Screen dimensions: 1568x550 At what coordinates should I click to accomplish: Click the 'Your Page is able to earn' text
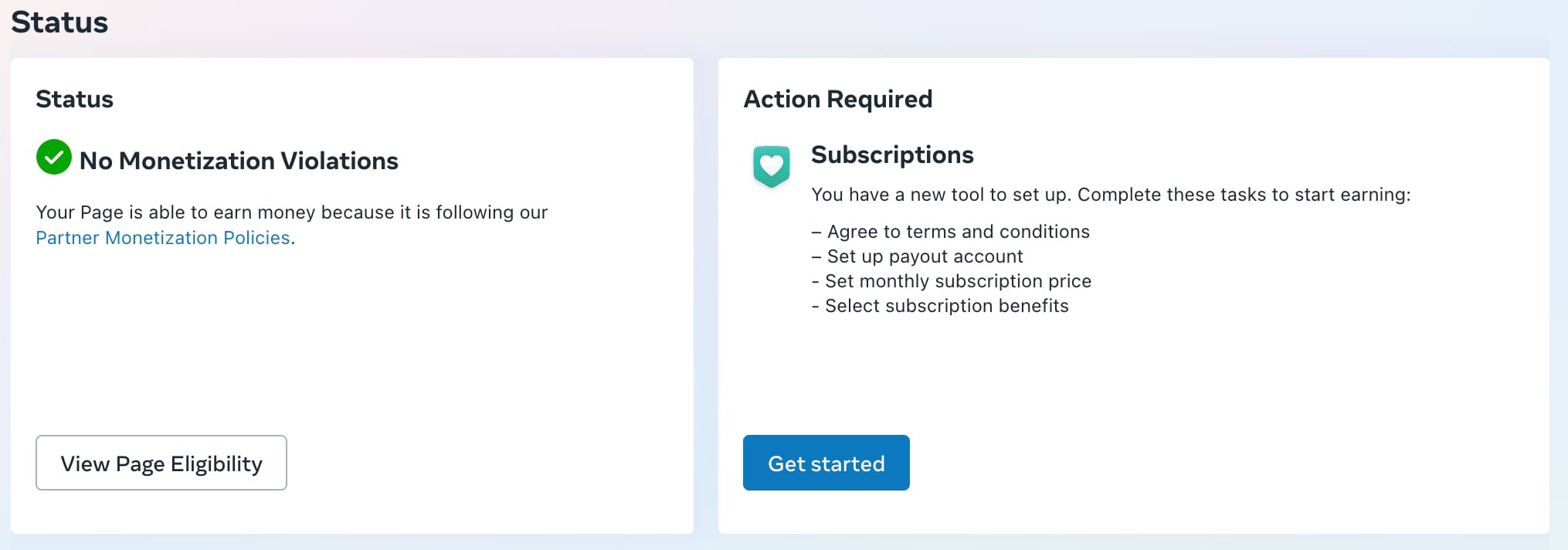coord(292,212)
